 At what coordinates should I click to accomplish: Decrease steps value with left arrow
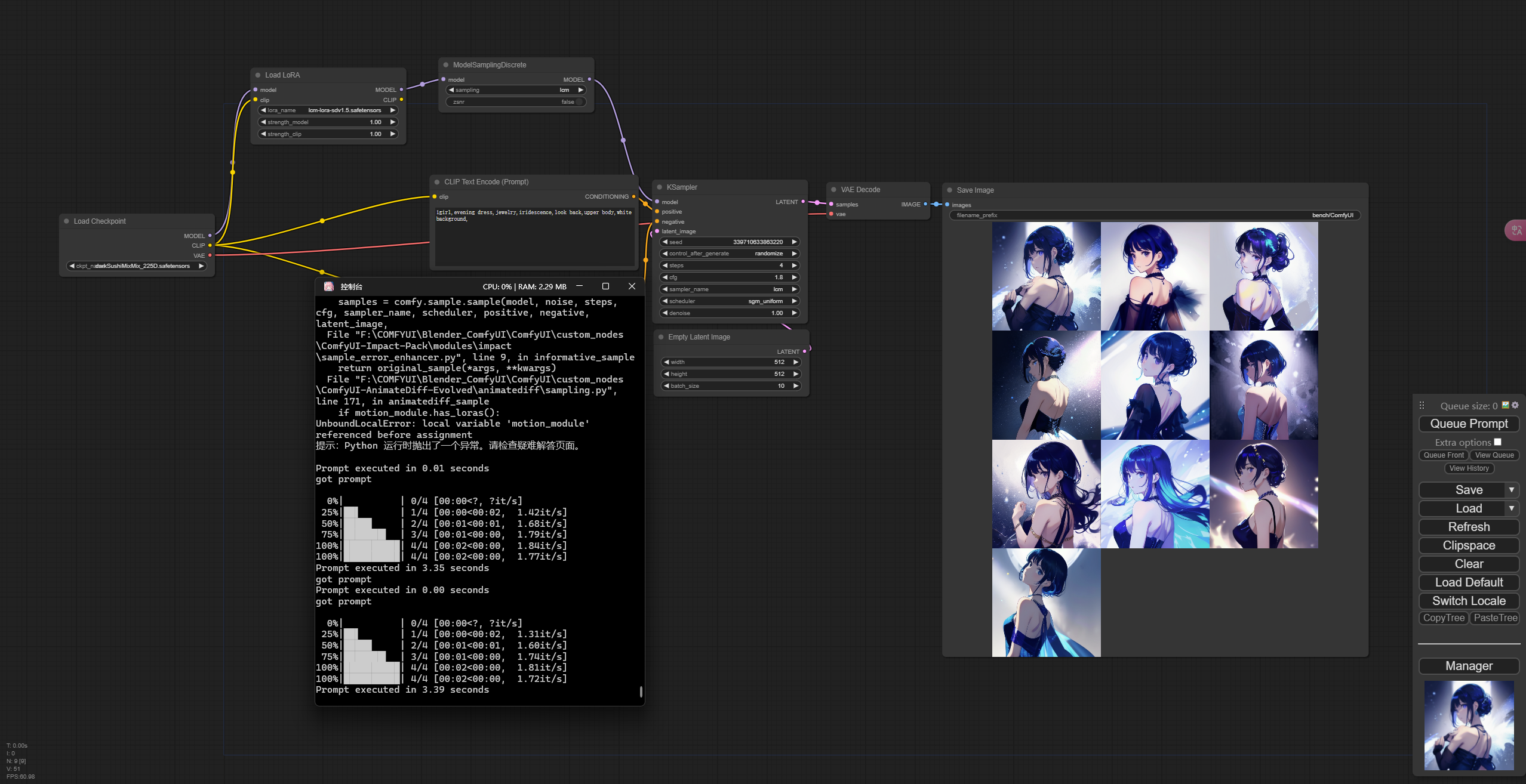pyautogui.click(x=665, y=266)
